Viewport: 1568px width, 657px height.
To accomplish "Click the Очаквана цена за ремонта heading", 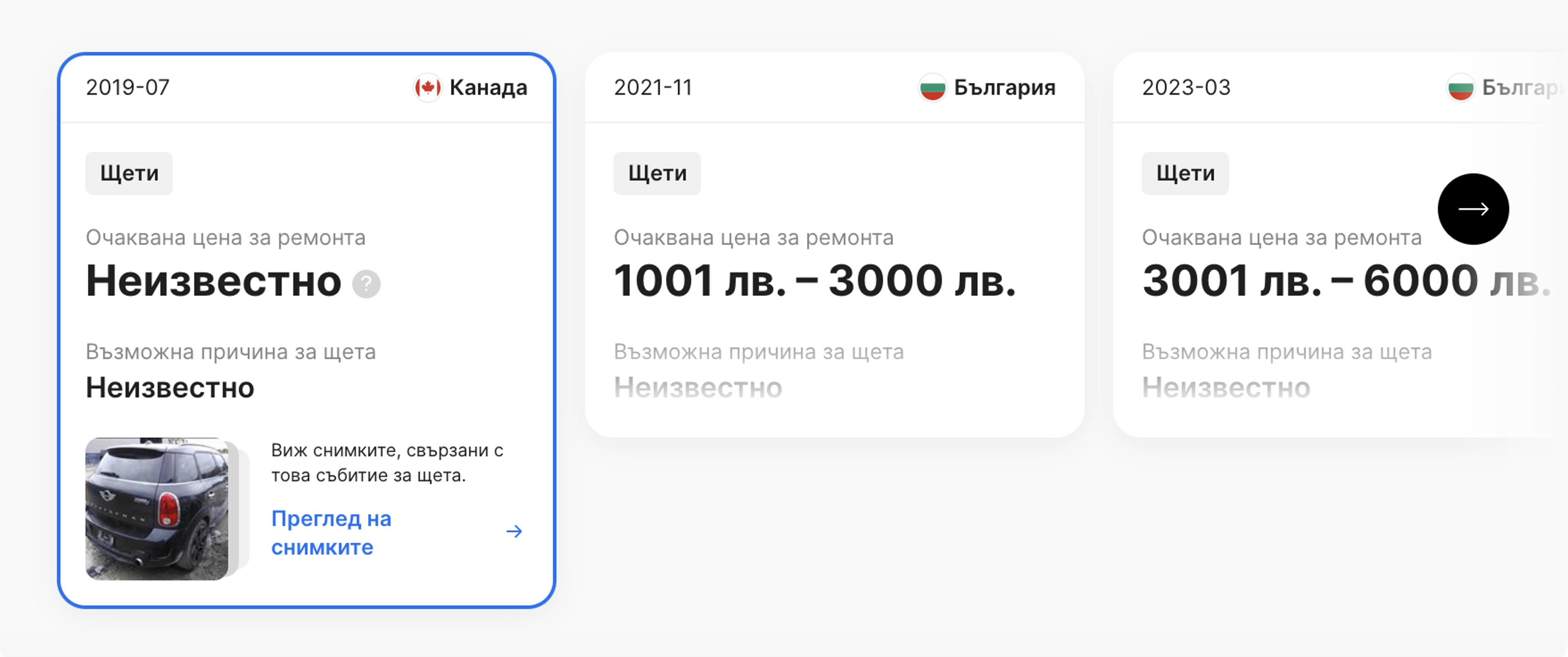I will [227, 237].
